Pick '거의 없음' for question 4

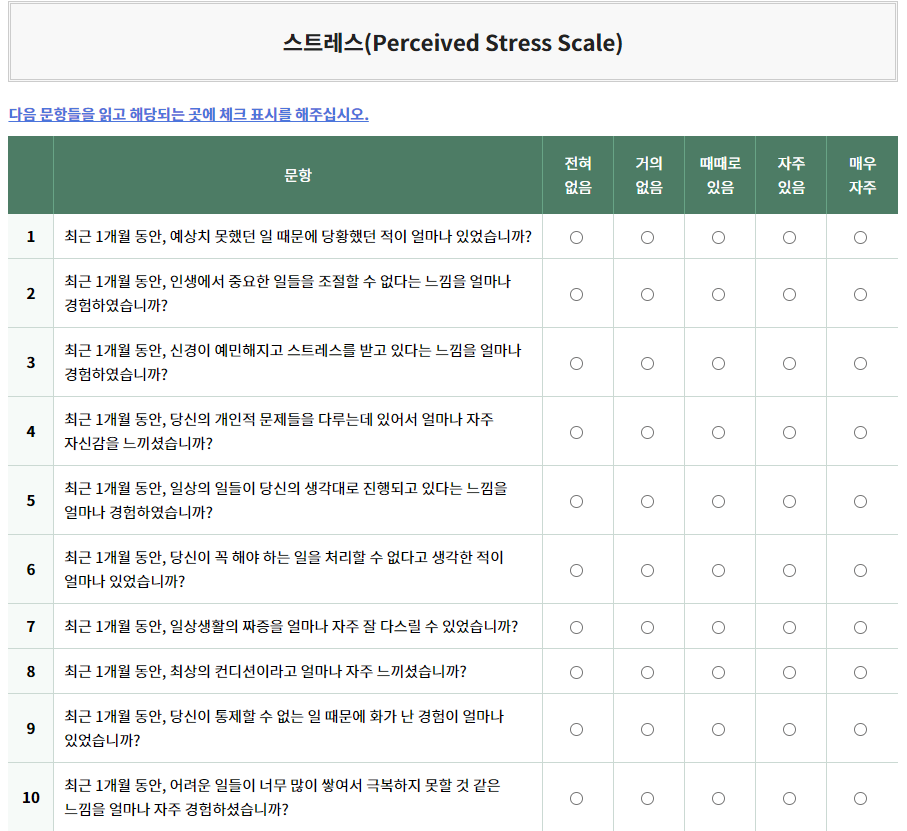pos(647,433)
